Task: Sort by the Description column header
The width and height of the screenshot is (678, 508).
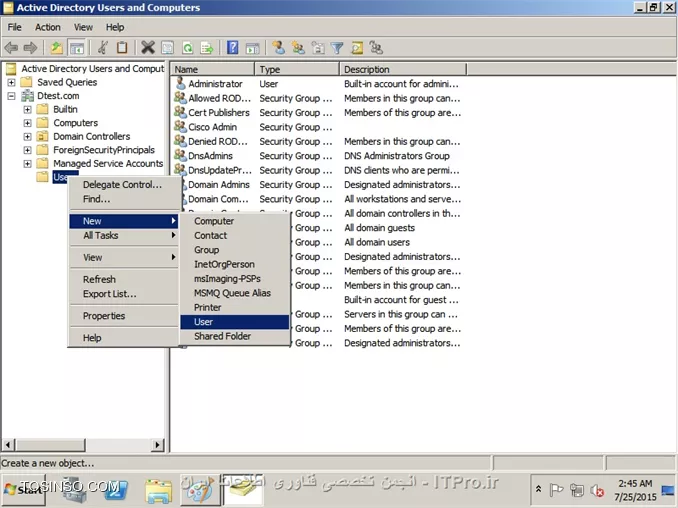Action: pos(403,69)
